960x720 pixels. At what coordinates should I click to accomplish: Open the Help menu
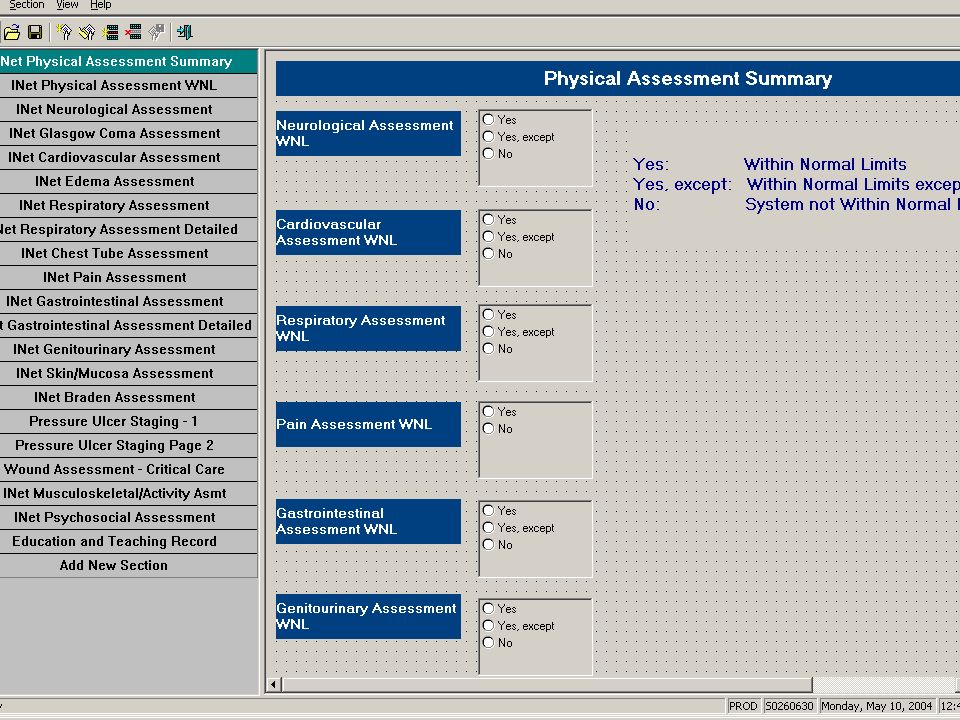[100, 5]
